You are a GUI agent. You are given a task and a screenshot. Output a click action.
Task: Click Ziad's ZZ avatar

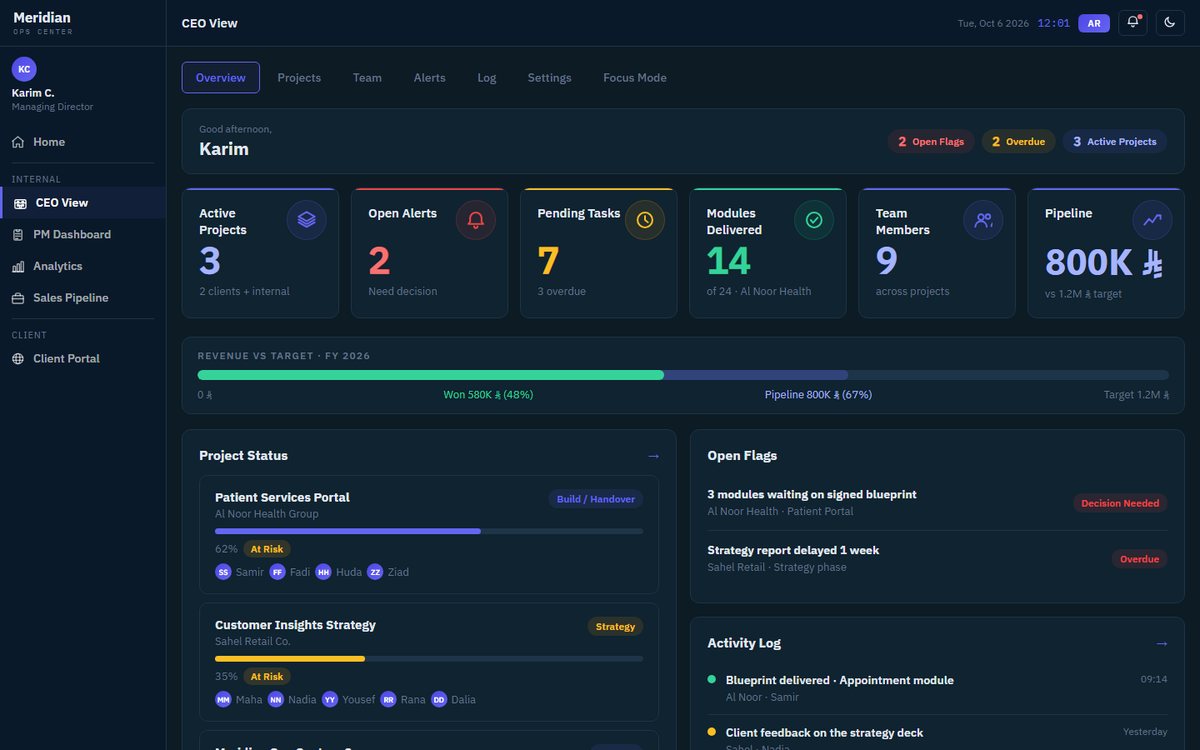(375, 572)
